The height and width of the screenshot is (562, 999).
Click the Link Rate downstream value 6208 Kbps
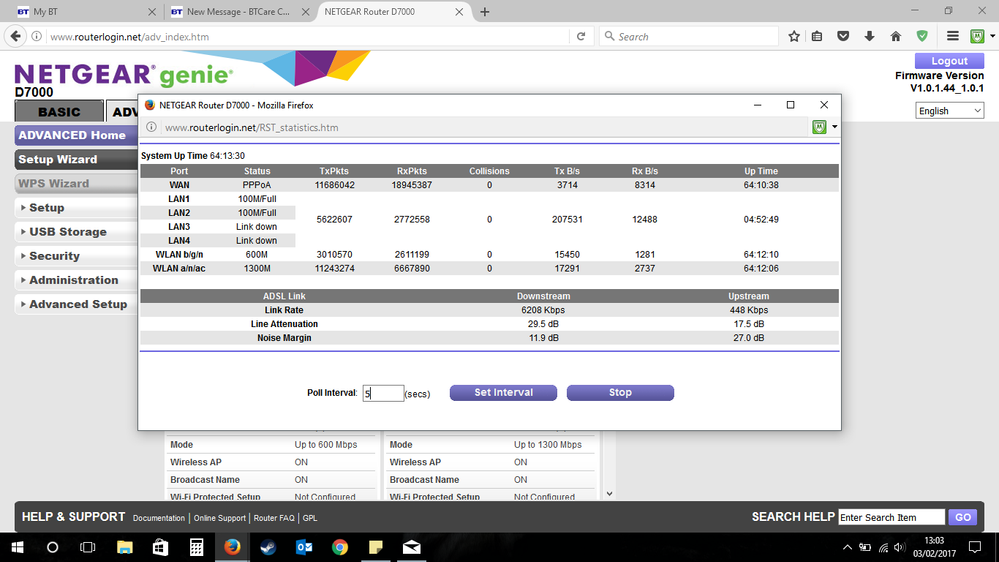543,310
